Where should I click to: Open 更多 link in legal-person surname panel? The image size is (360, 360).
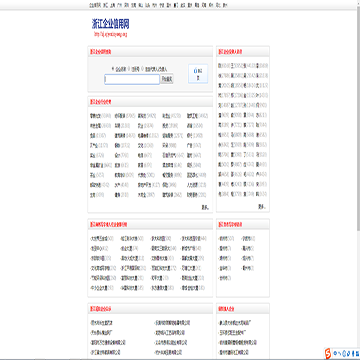point(262,207)
